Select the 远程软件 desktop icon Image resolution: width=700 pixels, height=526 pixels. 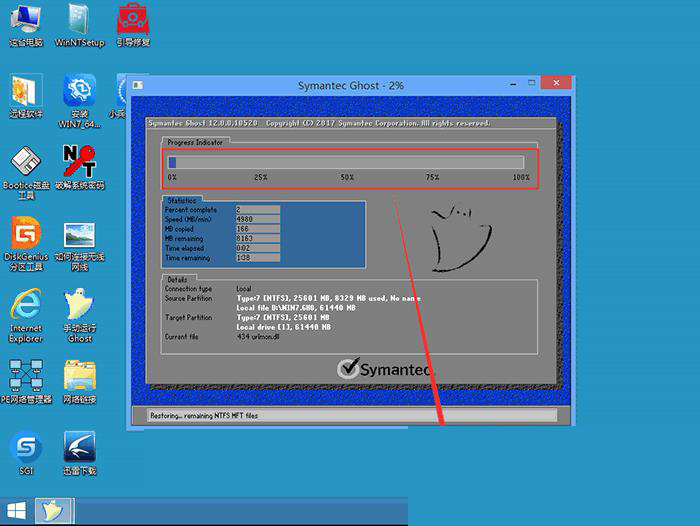click(26, 97)
